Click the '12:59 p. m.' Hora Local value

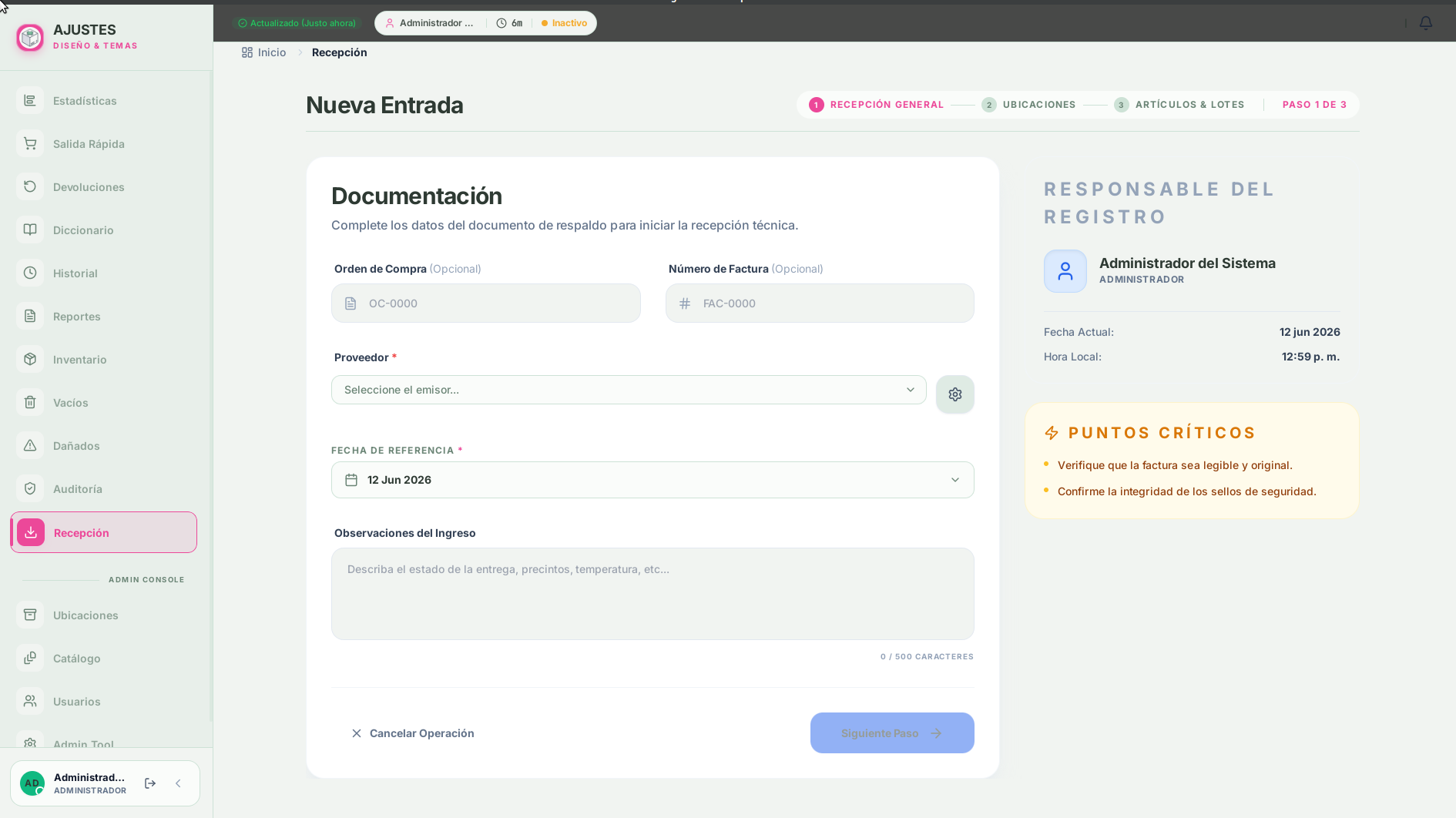[1310, 357]
